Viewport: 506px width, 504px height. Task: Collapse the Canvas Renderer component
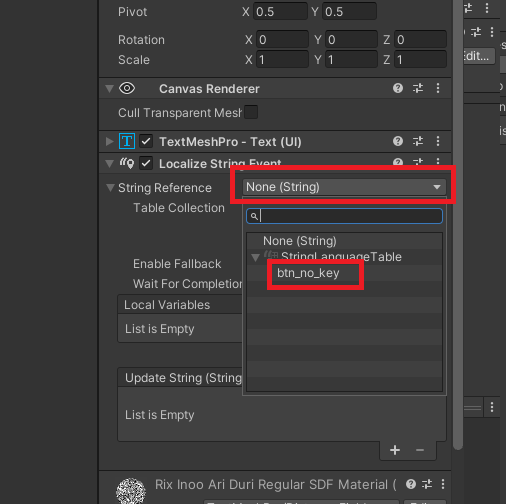[x=109, y=88]
